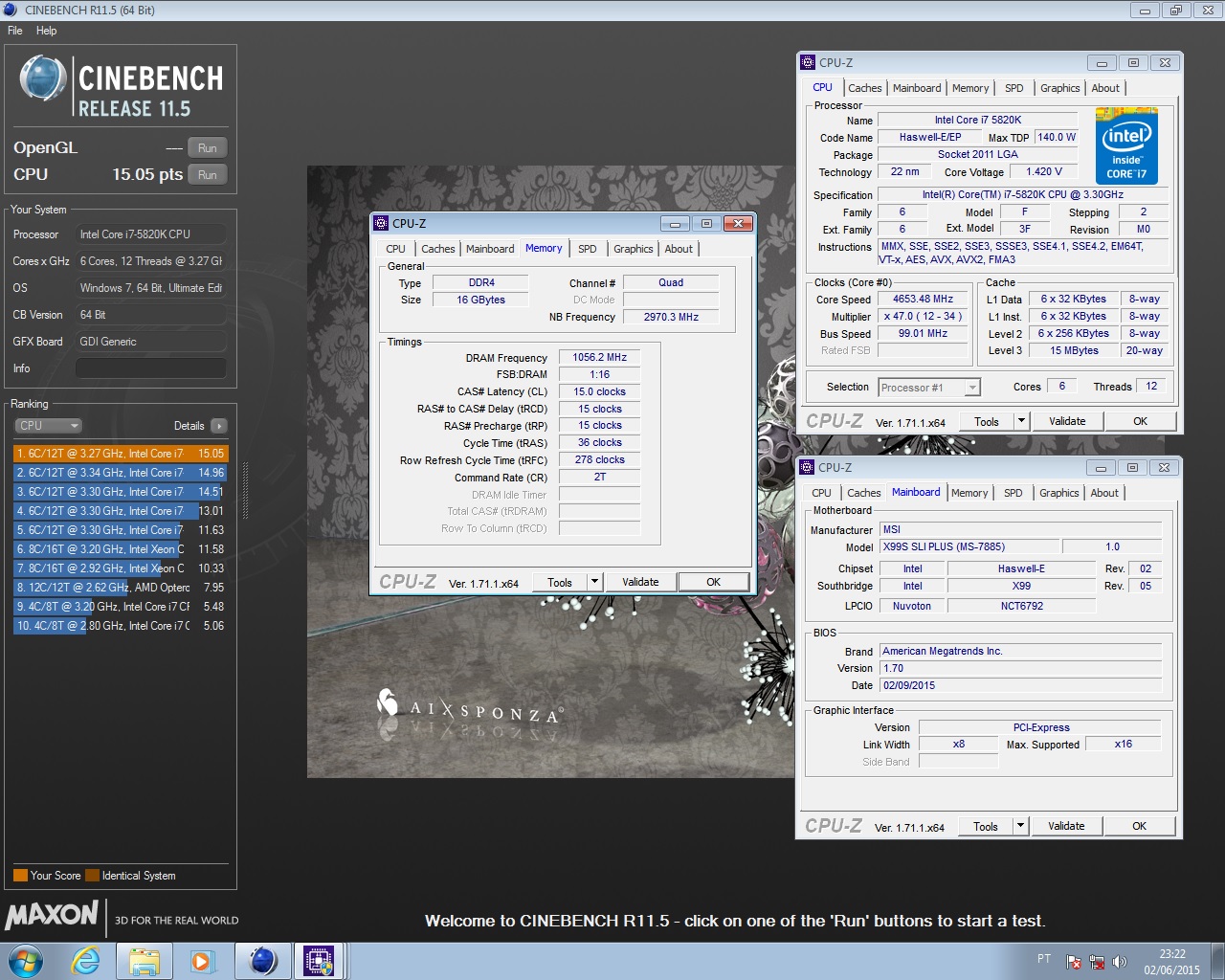Open About tab in Mainboard CPU-Z window
The height and width of the screenshot is (980, 1225).
pos(1104,493)
